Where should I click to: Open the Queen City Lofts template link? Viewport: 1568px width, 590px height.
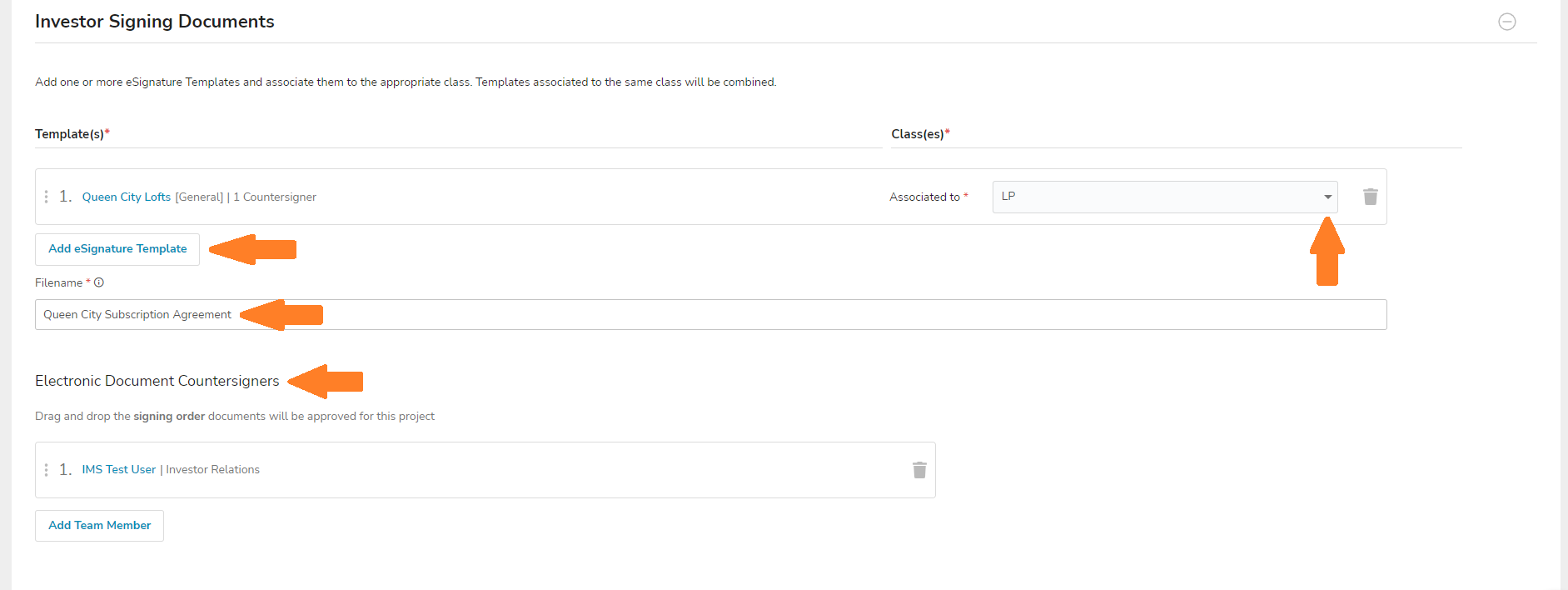pyautogui.click(x=126, y=197)
